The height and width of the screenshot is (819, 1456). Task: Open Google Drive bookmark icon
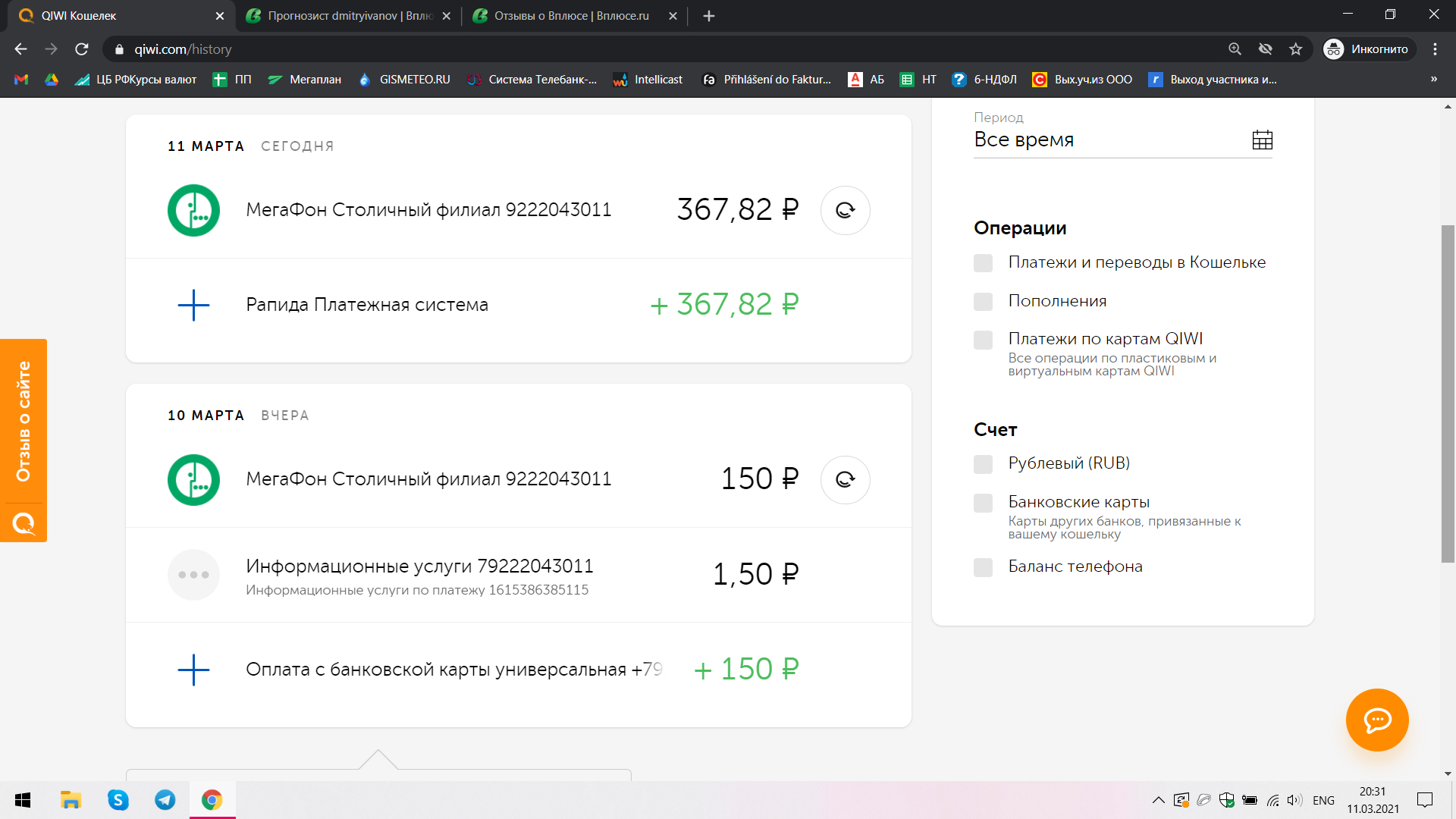click(x=52, y=80)
